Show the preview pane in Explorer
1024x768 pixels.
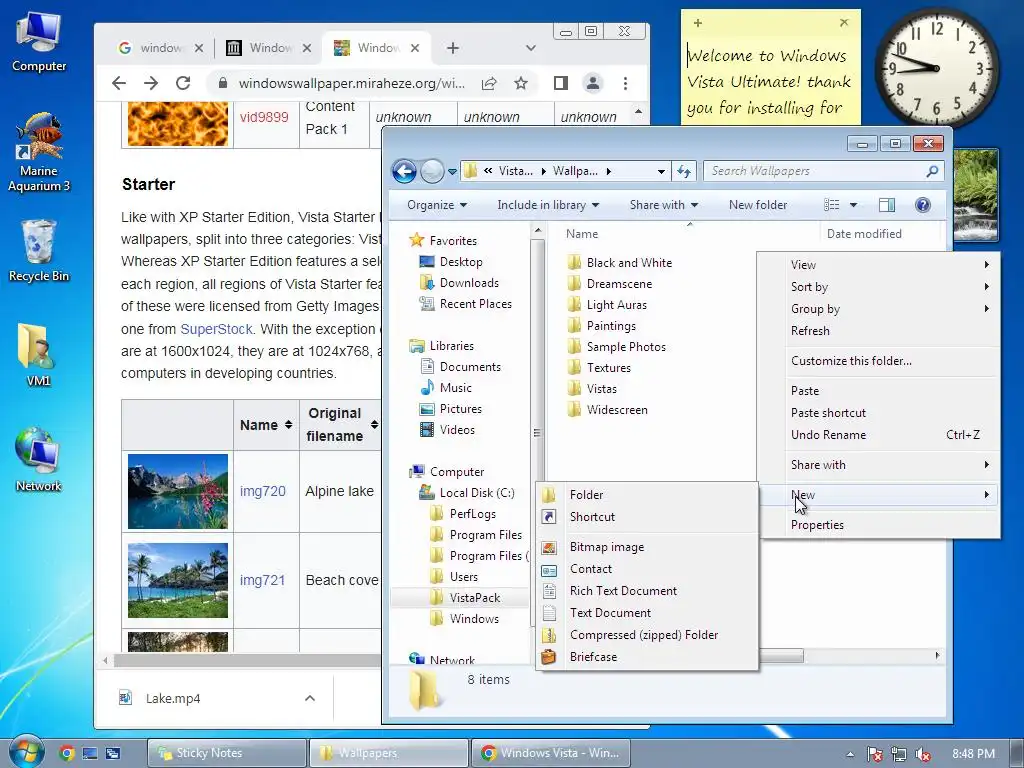coord(886,205)
